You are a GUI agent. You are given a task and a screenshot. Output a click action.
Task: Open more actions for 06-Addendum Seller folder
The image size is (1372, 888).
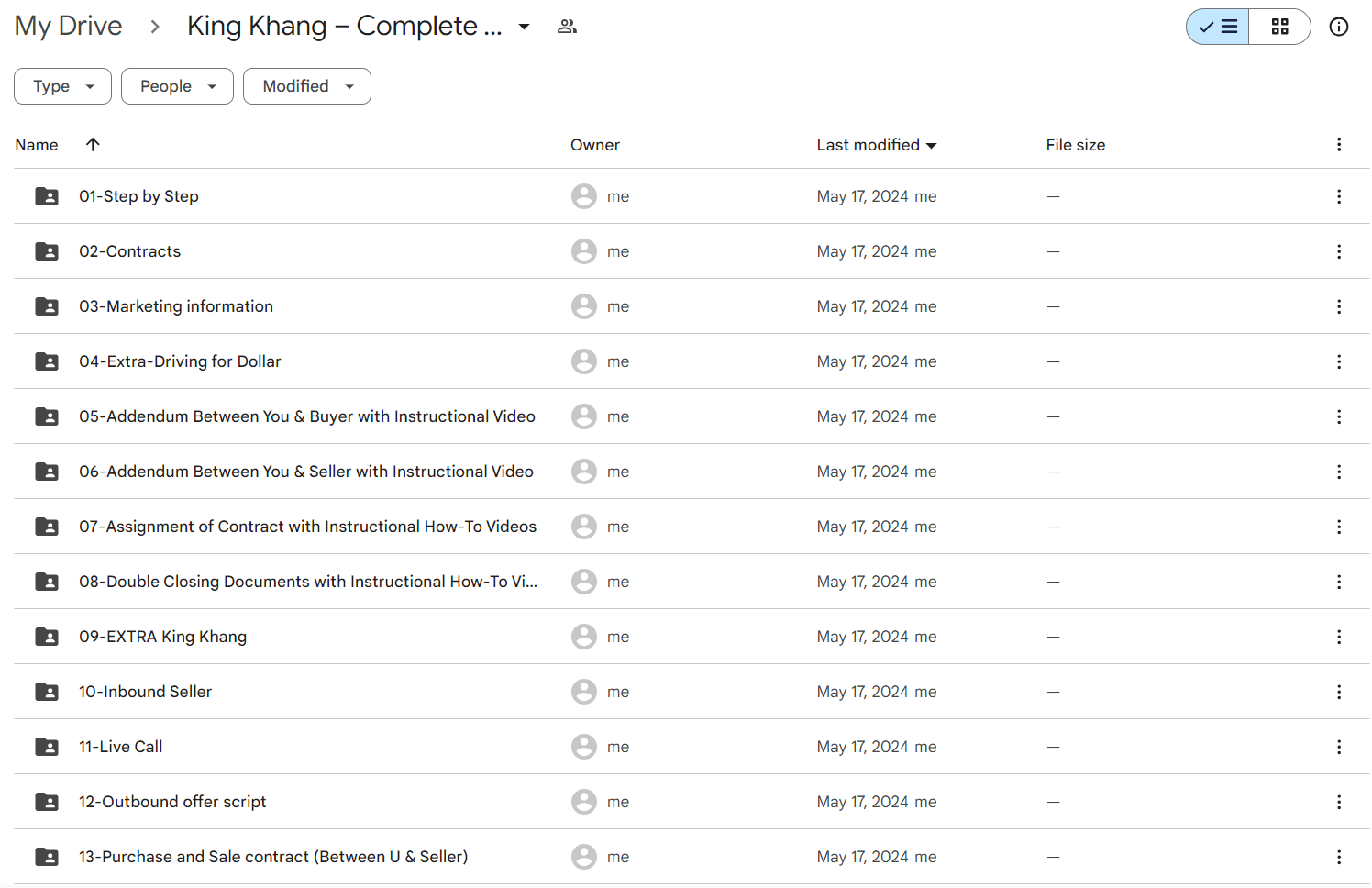coord(1339,472)
